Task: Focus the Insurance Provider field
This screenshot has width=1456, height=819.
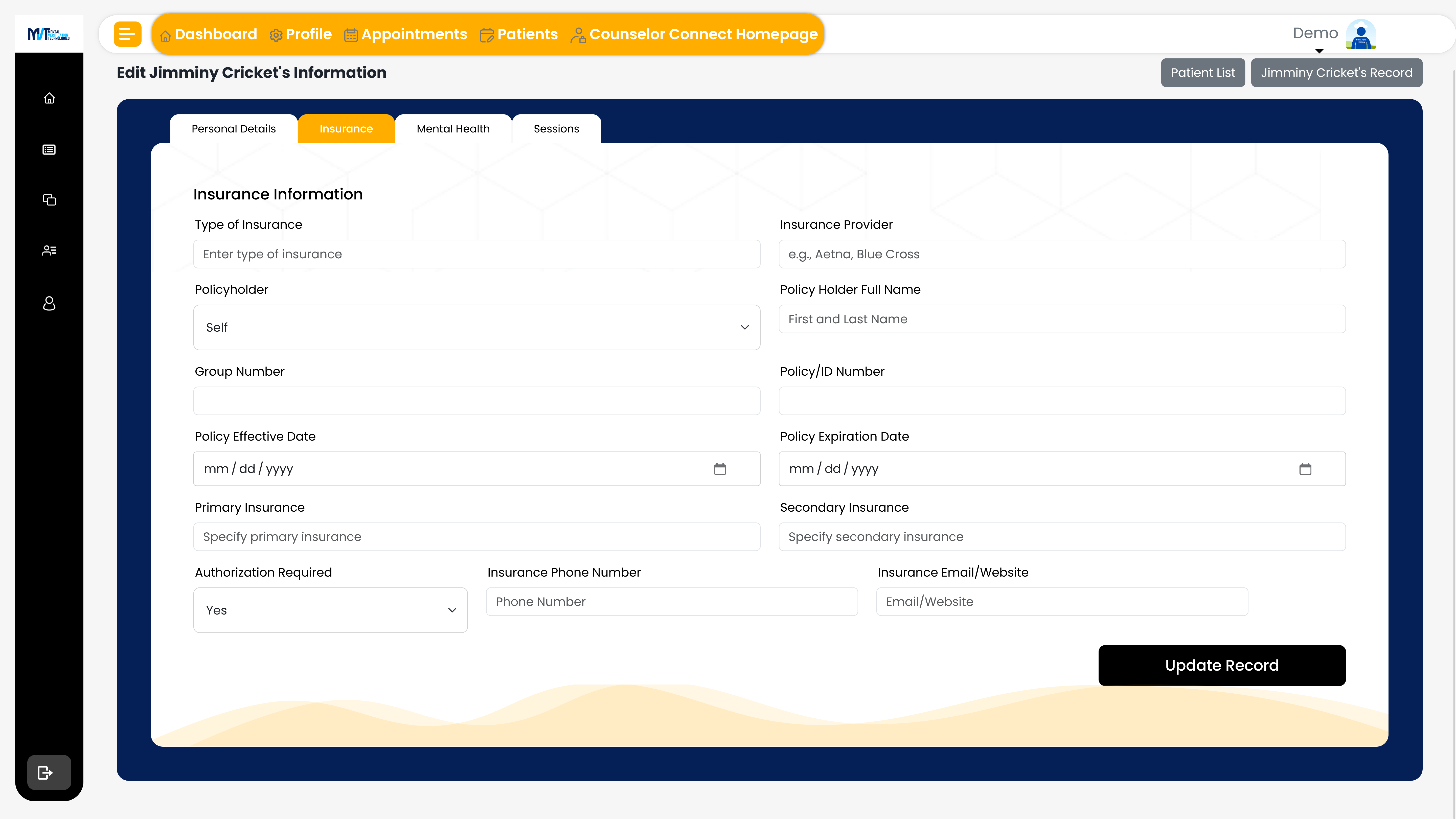Action: click(x=1062, y=254)
